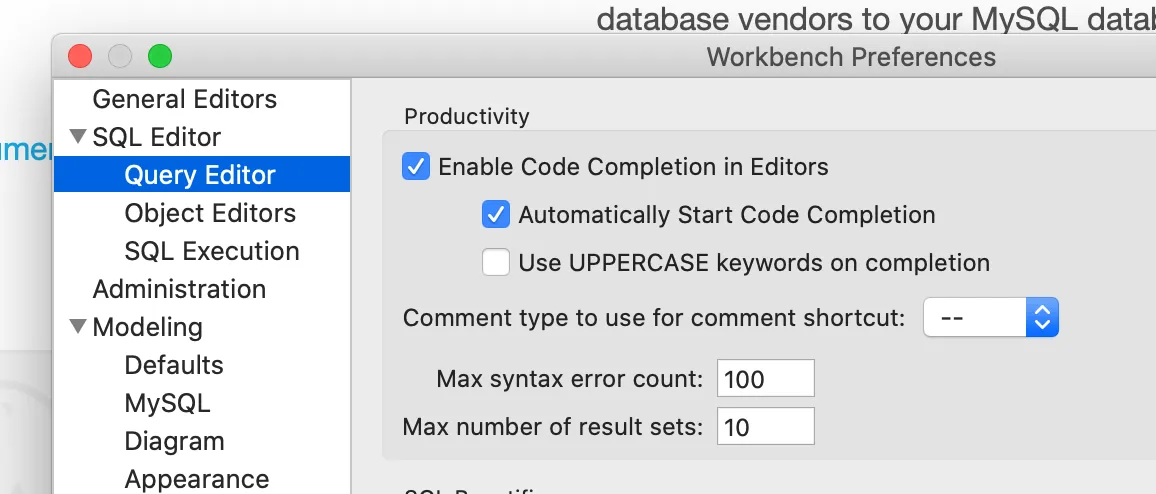1156x494 pixels.
Task: Click the Max syntax error count field
Action: (x=765, y=379)
